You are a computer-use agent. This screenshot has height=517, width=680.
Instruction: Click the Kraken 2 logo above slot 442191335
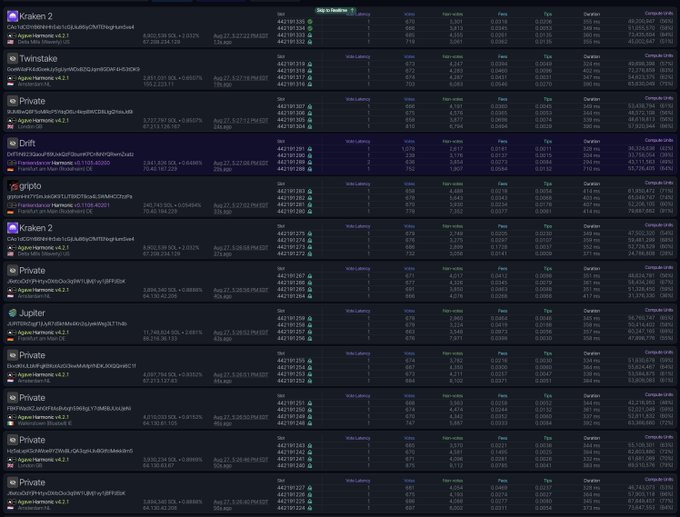tap(13, 16)
